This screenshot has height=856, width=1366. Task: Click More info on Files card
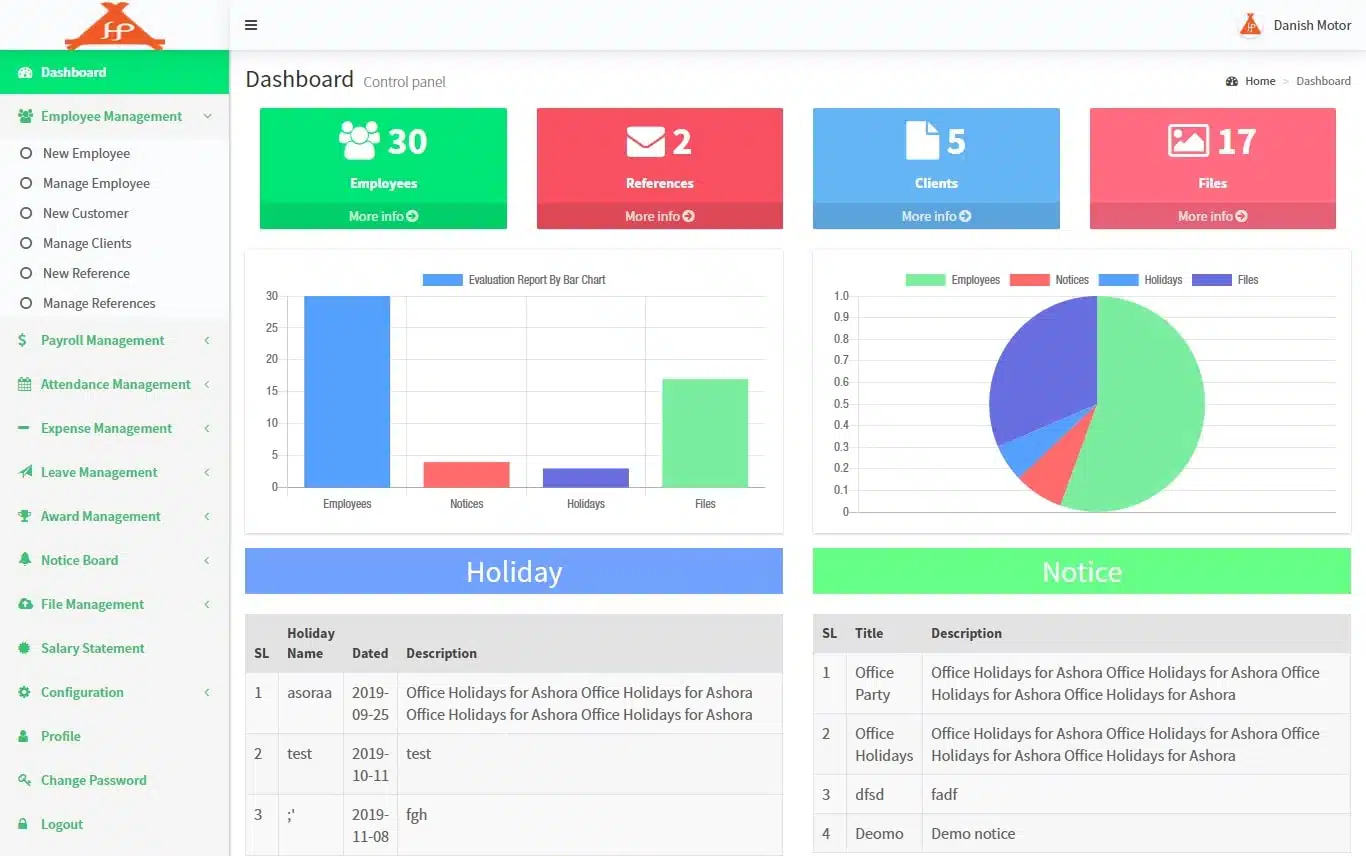(x=1213, y=216)
